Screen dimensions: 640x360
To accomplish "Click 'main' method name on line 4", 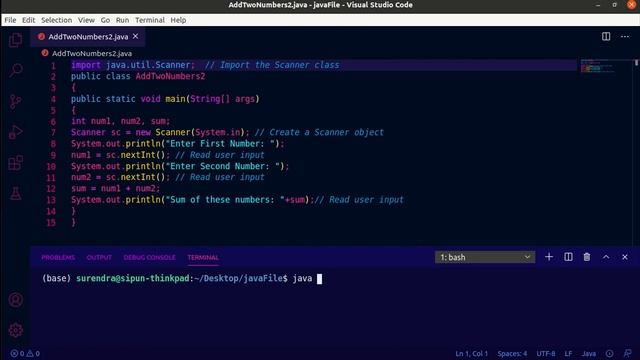I will point(175,99).
